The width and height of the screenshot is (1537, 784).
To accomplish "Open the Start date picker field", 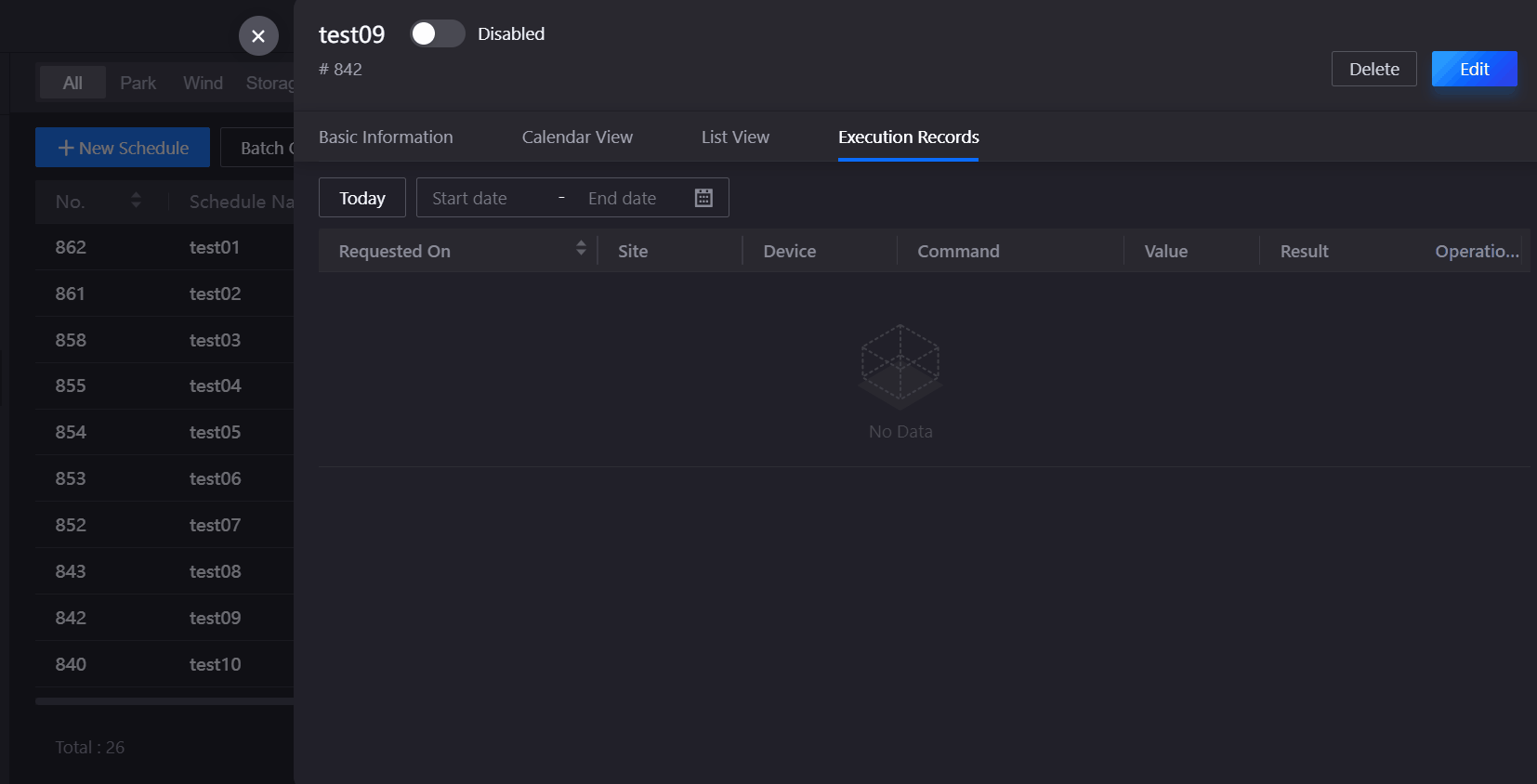I will [x=484, y=198].
